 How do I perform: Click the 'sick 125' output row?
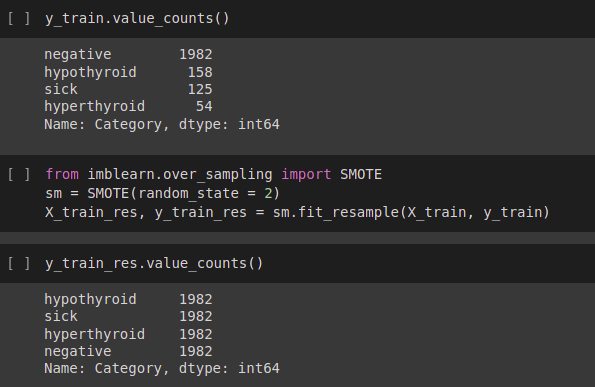[x=128, y=89]
